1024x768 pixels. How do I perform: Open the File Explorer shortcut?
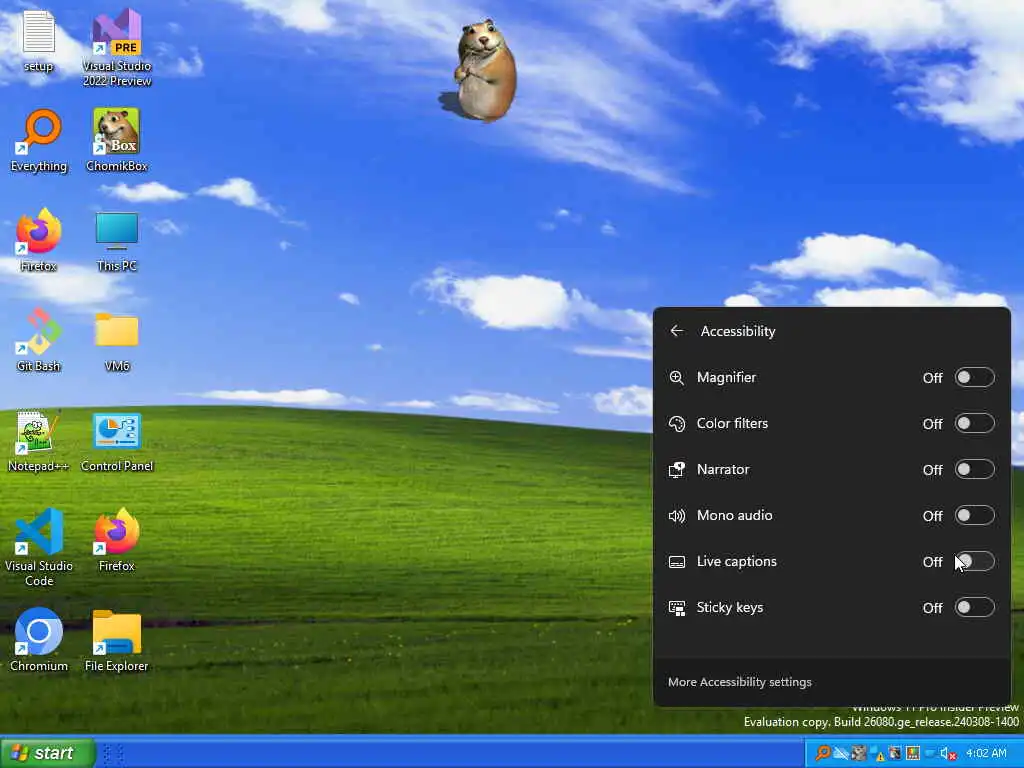116,640
